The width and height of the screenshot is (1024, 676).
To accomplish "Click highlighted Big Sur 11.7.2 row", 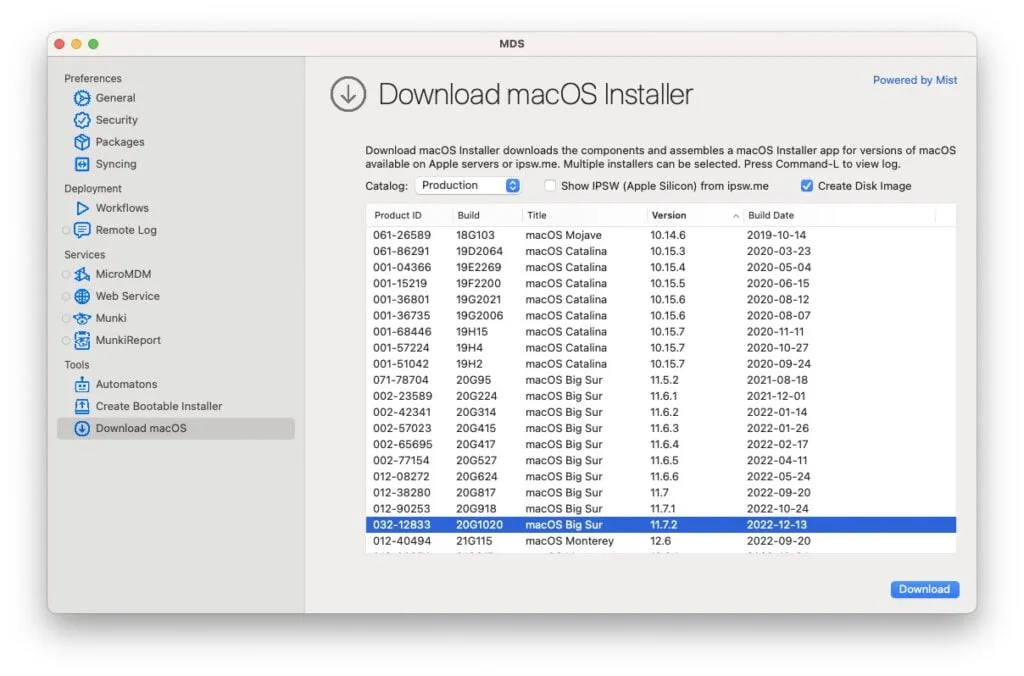I will 661,525.
